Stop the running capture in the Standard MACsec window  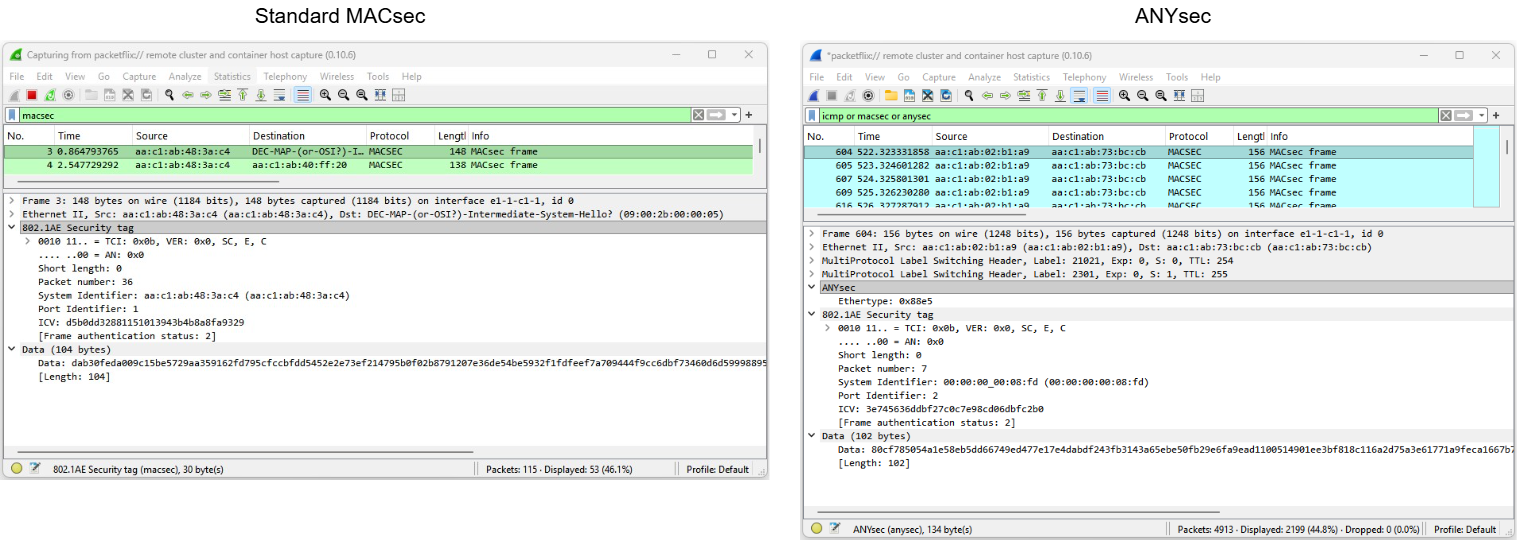click(32, 95)
